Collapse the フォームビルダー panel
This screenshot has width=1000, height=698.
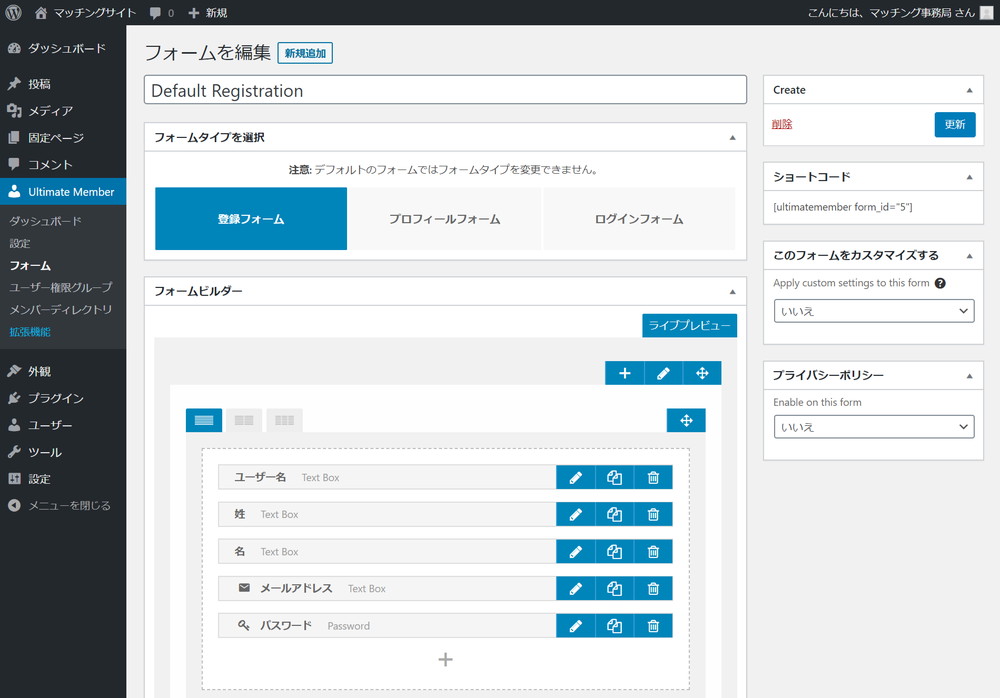[732, 291]
